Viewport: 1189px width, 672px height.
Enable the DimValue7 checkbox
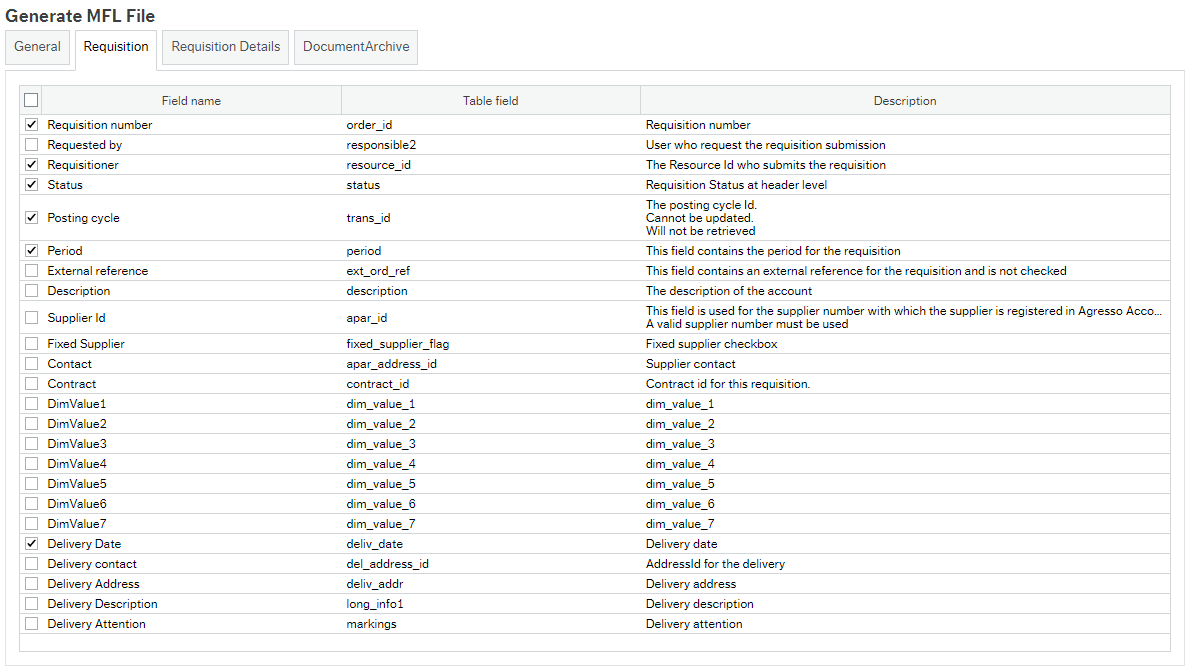click(31, 523)
